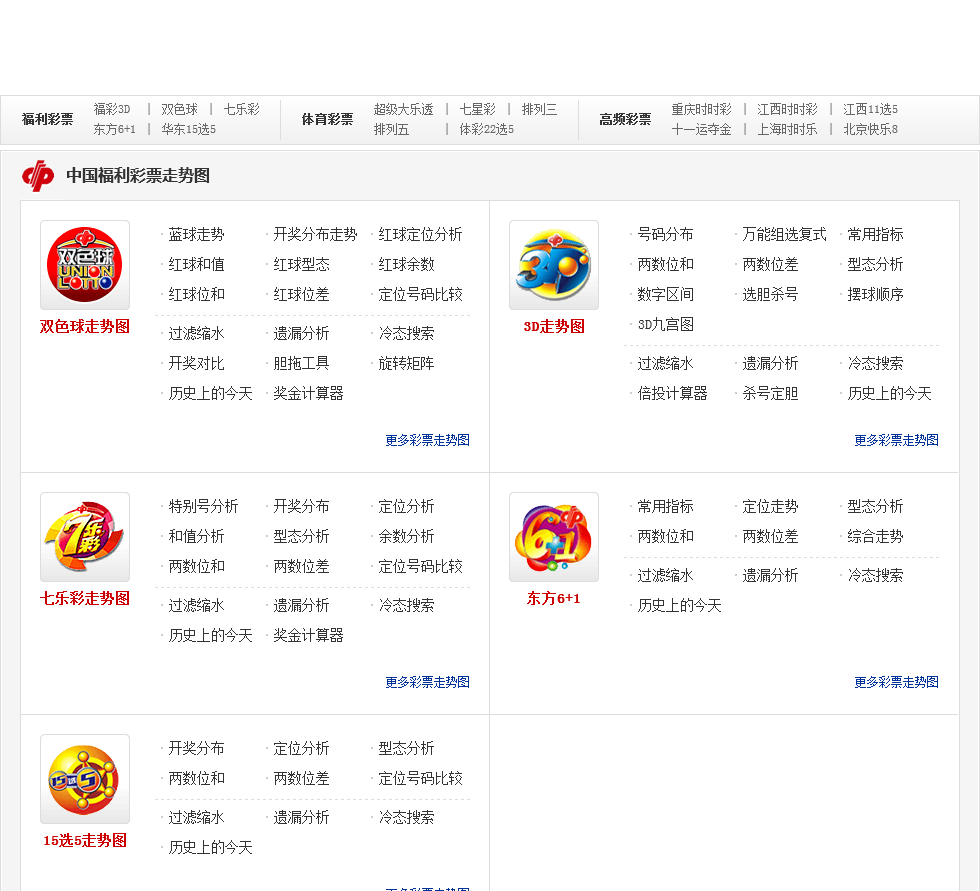Image resolution: width=980 pixels, height=891 pixels.
Task: Click the 七乐彩 logo icon
Action: (85, 537)
